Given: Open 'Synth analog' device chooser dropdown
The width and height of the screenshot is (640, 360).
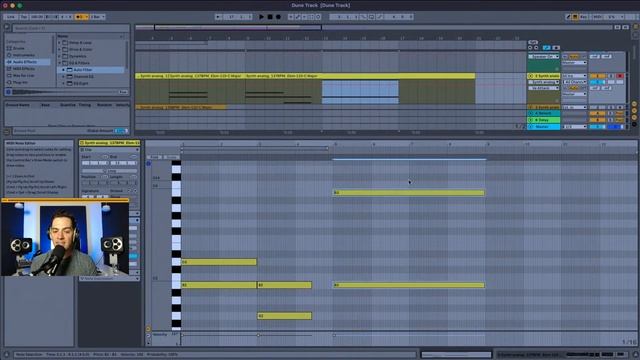Looking at the screenshot, I should [x=543, y=82].
